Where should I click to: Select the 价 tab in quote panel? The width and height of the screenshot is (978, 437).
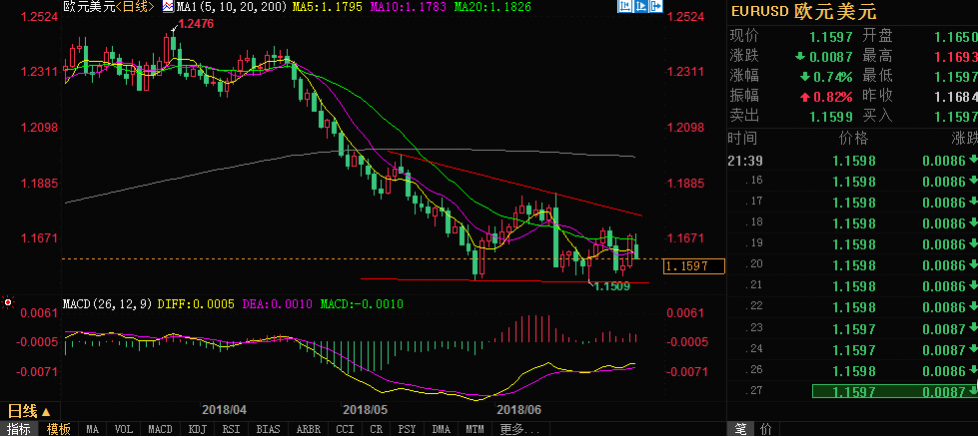[765, 429]
